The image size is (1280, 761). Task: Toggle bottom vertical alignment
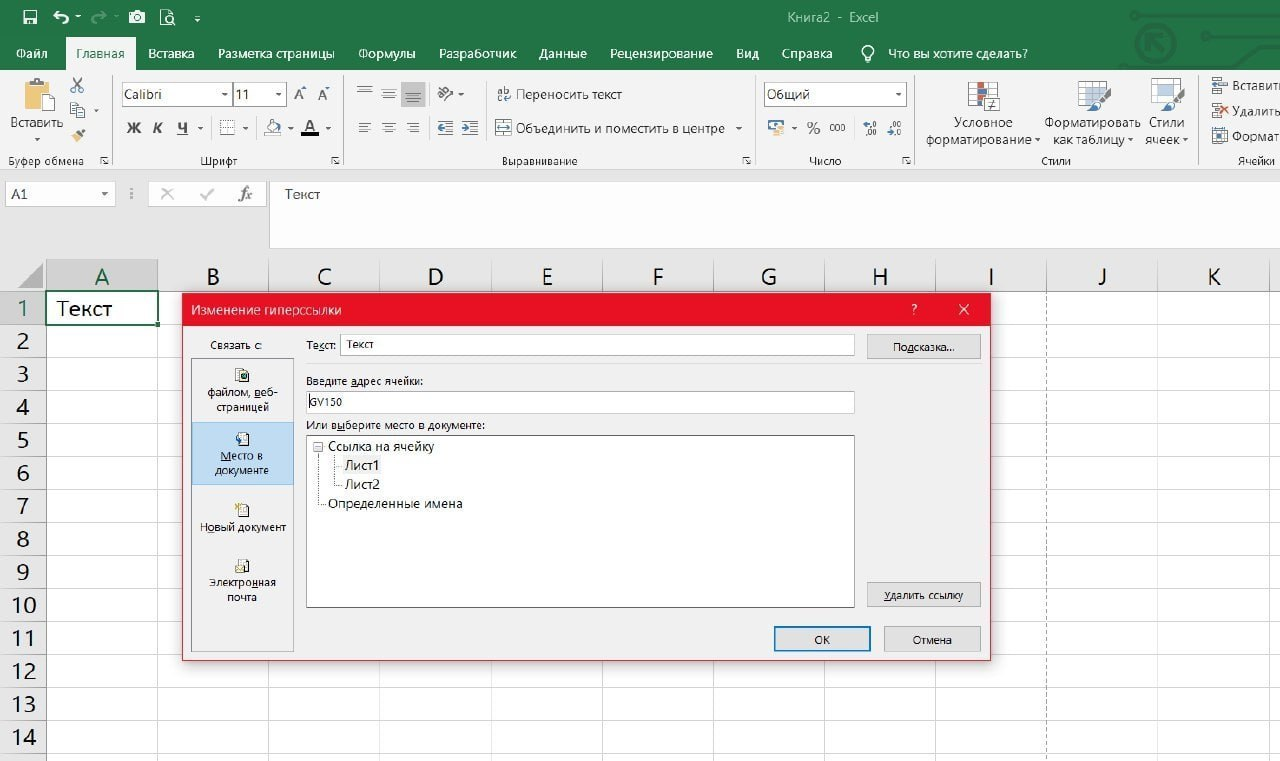coord(413,94)
